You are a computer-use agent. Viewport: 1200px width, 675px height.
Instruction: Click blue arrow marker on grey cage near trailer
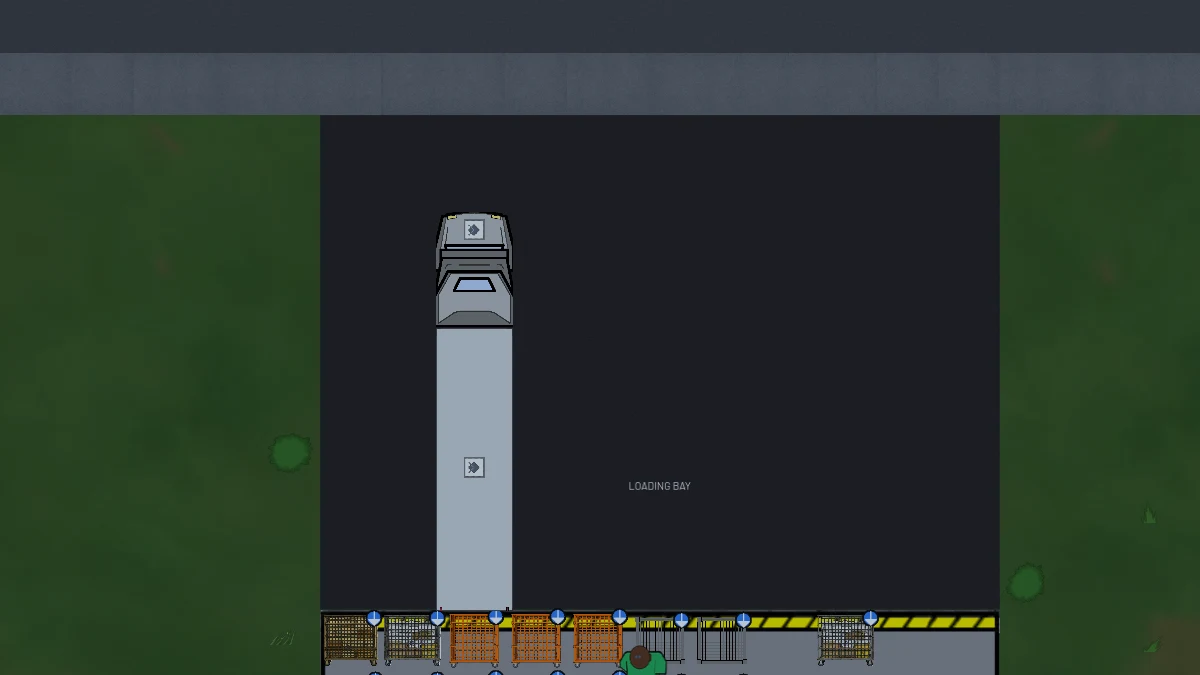point(437,618)
